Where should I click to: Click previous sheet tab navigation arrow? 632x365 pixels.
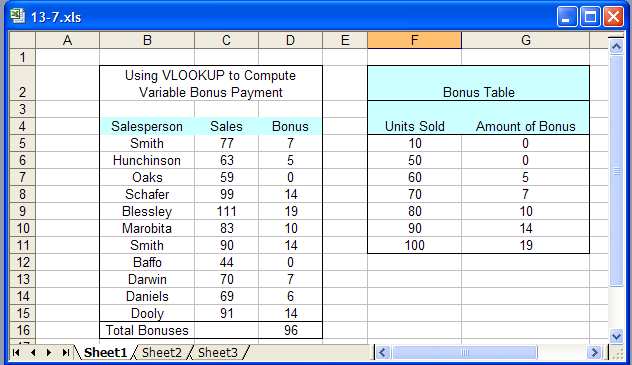(33, 353)
